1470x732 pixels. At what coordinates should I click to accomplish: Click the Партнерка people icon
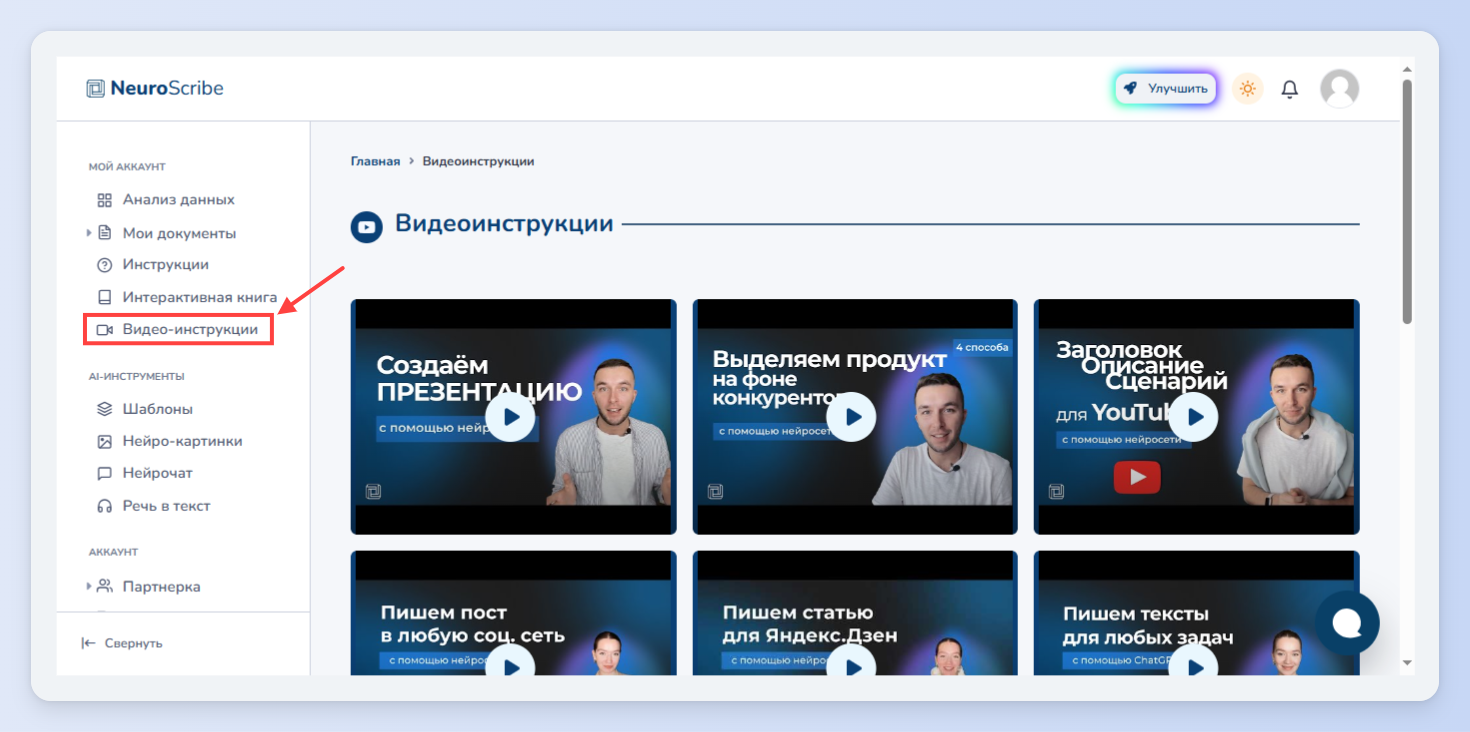pos(104,586)
